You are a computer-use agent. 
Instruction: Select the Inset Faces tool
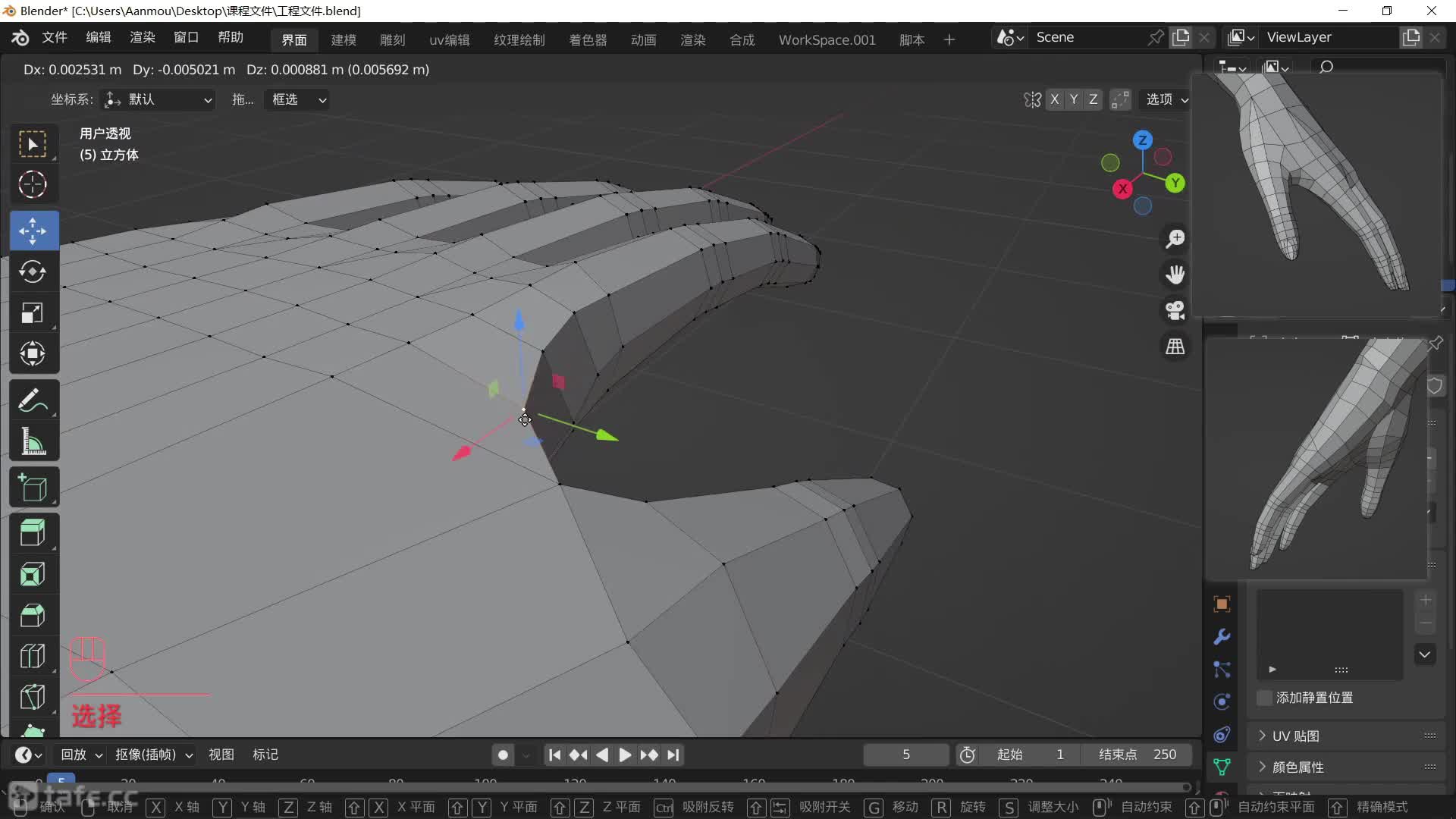point(33,574)
